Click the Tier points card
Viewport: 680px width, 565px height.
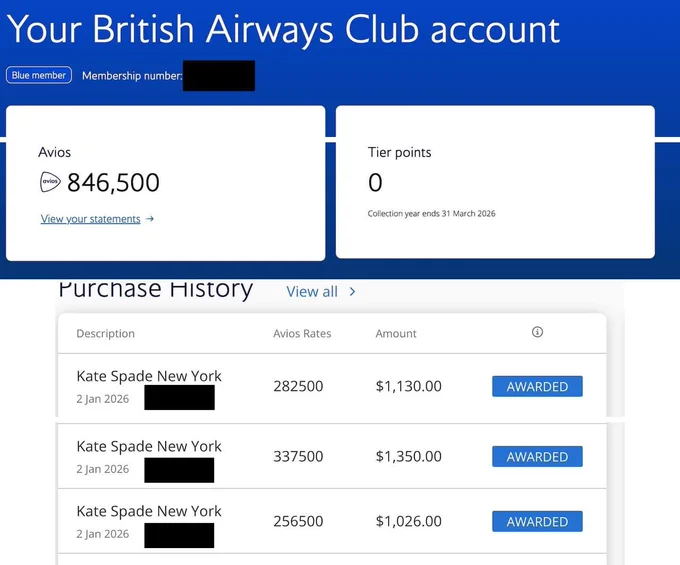tap(495, 182)
